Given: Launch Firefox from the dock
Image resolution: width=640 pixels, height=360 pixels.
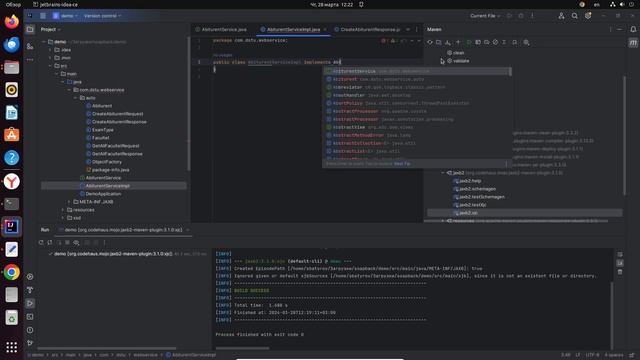Looking at the screenshot, I should tap(11, 21).
